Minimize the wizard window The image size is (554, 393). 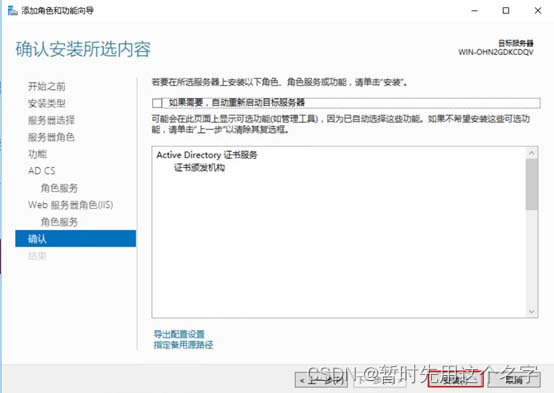pyautogui.click(x=475, y=11)
